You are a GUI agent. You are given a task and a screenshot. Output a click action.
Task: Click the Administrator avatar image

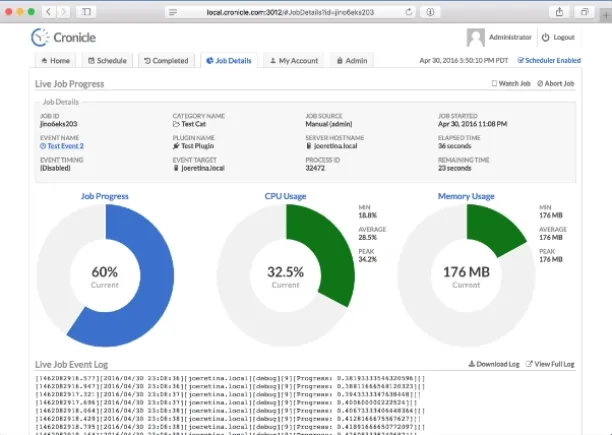(475, 37)
